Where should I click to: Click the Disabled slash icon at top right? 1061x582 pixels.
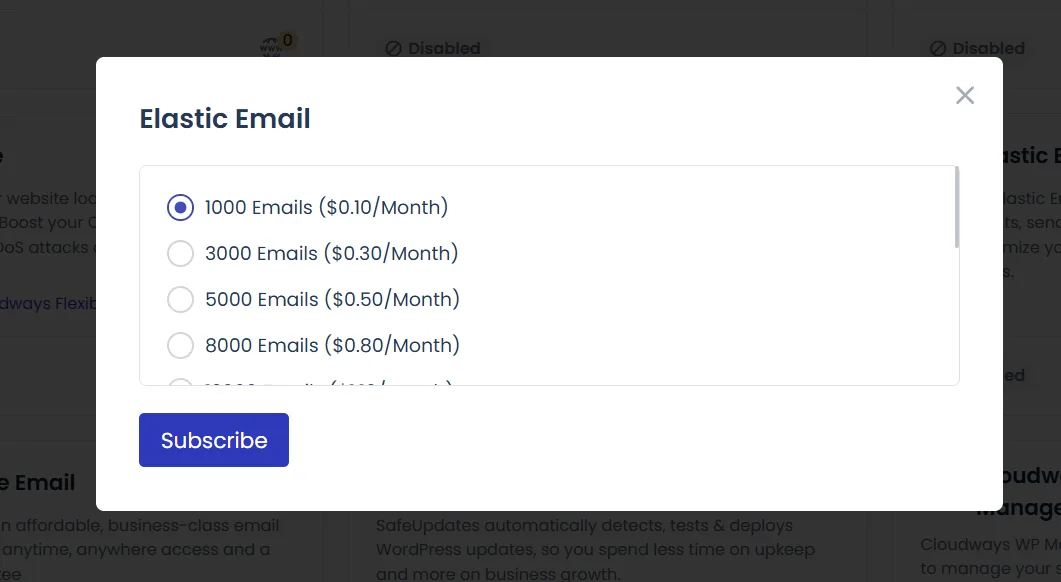coord(938,48)
